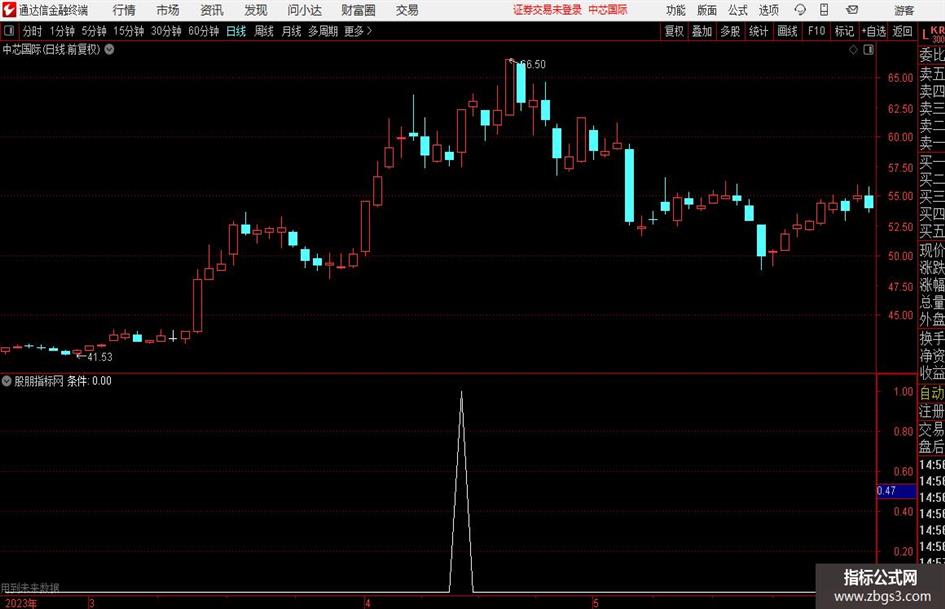Click the 换手 row in the quote panel
This screenshot has height=609, width=945.
pyautogui.click(x=932, y=338)
